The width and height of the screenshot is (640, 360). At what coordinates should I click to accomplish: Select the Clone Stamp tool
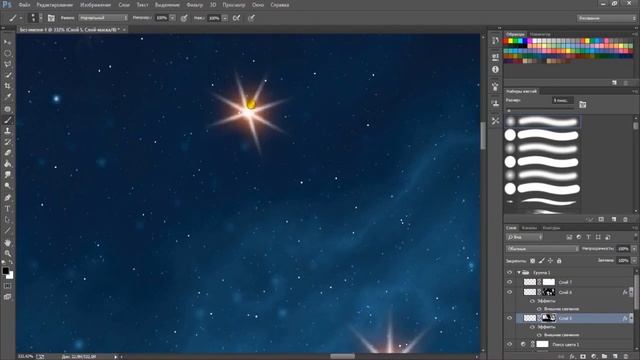[7, 131]
